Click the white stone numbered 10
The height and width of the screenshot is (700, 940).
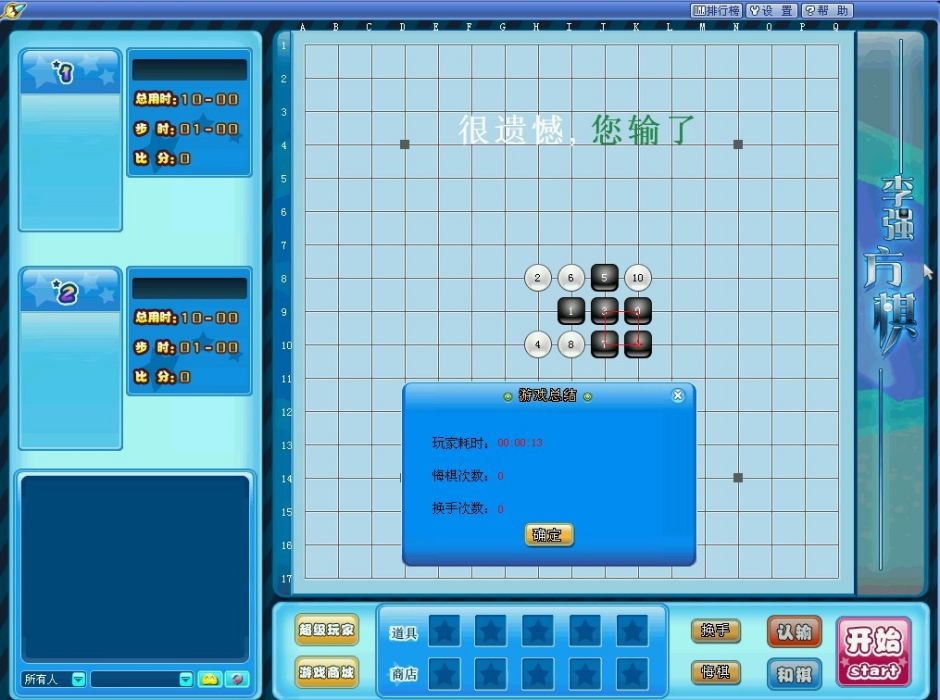click(x=637, y=277)
